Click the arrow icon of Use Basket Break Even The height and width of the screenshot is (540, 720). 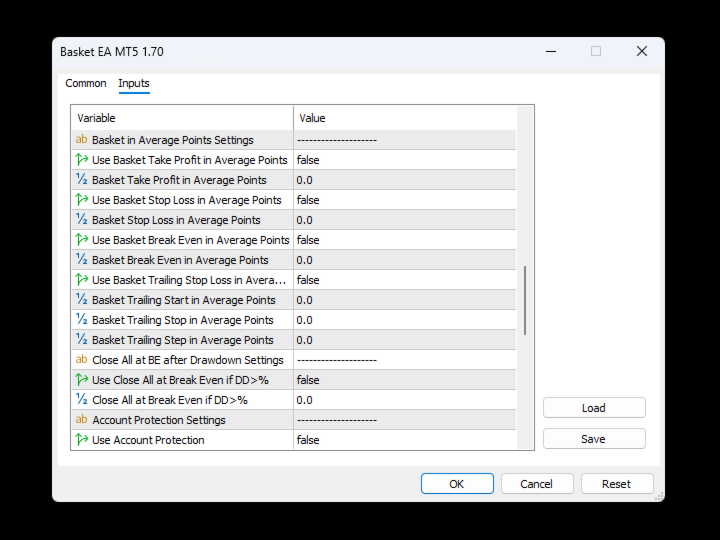pos(81,240)
